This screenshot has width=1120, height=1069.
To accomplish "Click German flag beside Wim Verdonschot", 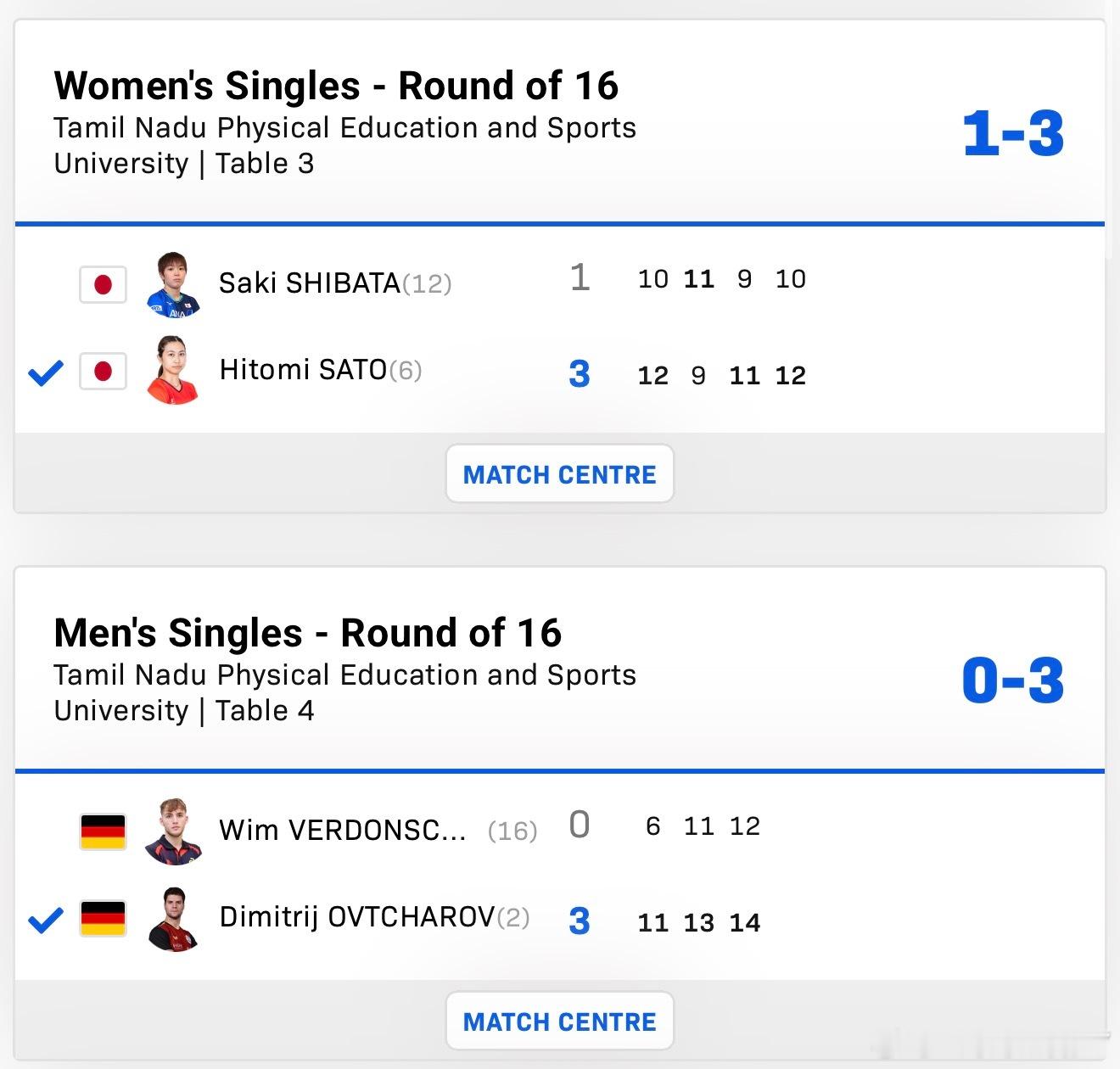I will click(x=103, y=831).
